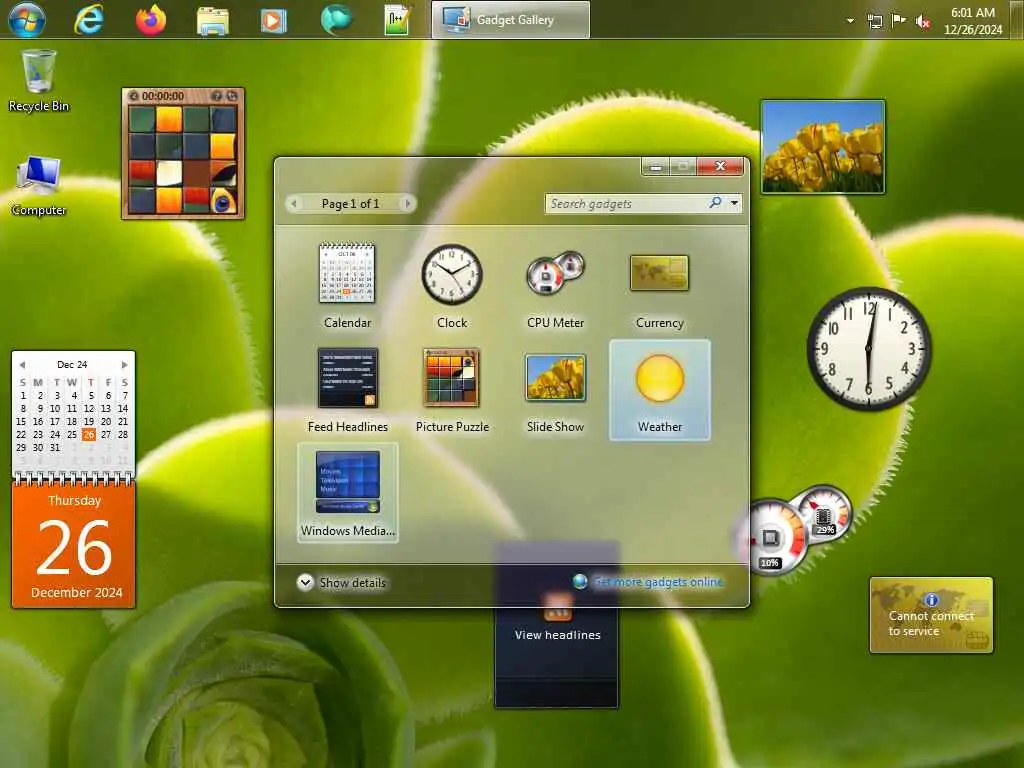Click View headlines in feed gadget

point(557,635)
